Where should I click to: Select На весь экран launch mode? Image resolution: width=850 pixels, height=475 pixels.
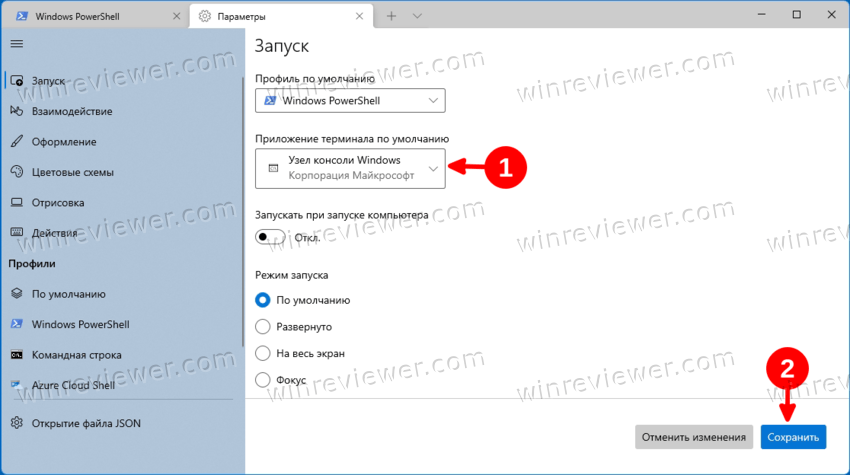click(263, 353)
